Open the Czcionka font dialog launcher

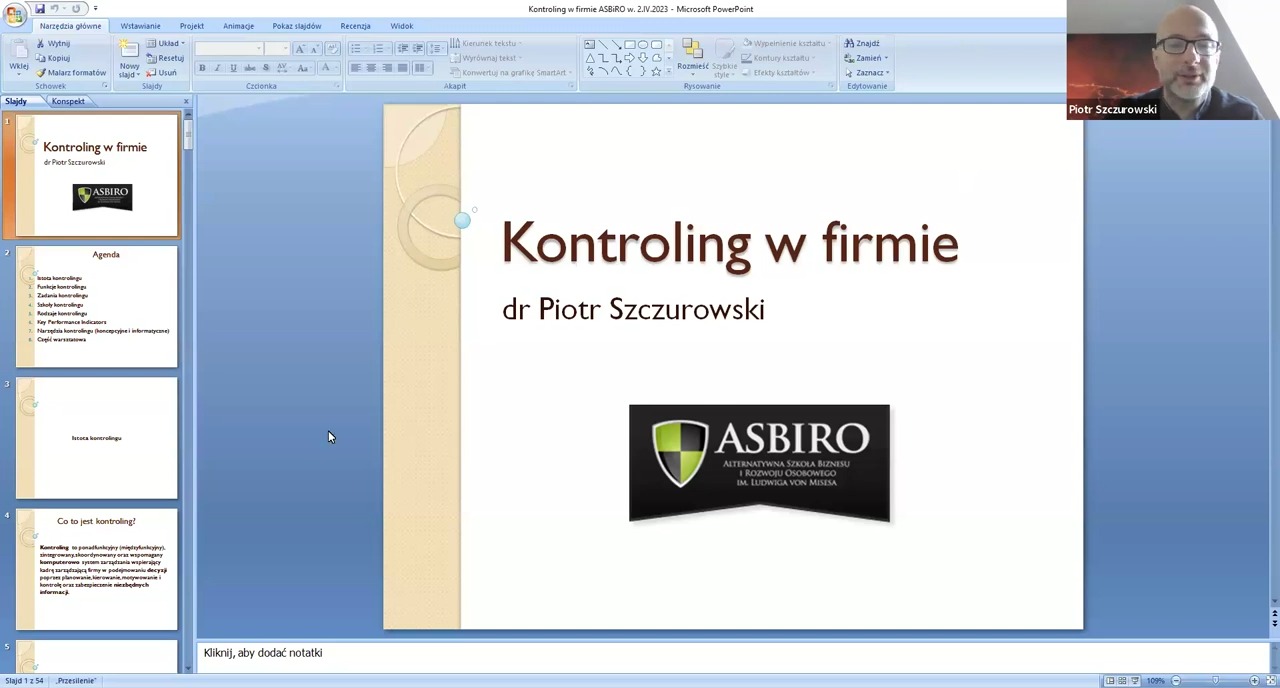[x=337, y=86]
